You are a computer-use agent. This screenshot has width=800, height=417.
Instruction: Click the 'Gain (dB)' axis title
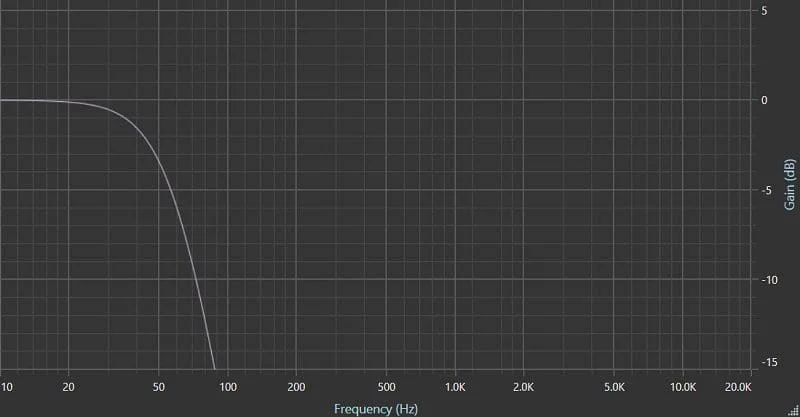[789, 184]
